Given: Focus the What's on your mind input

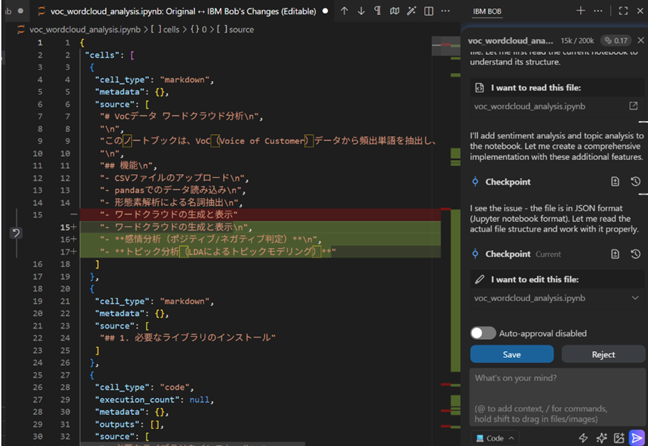Looking at the screenshot, I should (557, 398).
